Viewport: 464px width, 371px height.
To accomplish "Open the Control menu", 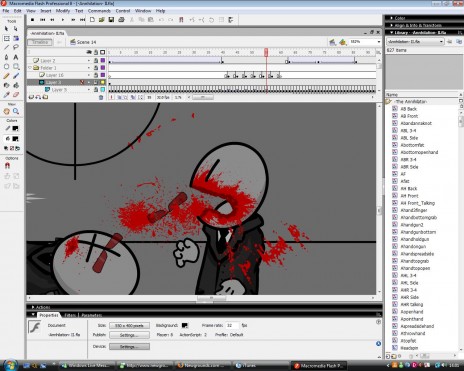I will point(123,11).
